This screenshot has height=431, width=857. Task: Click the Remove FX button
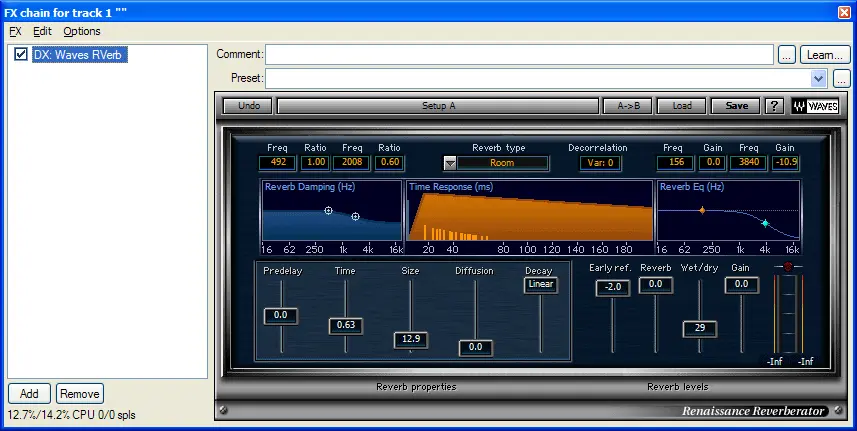coord(80,394)
